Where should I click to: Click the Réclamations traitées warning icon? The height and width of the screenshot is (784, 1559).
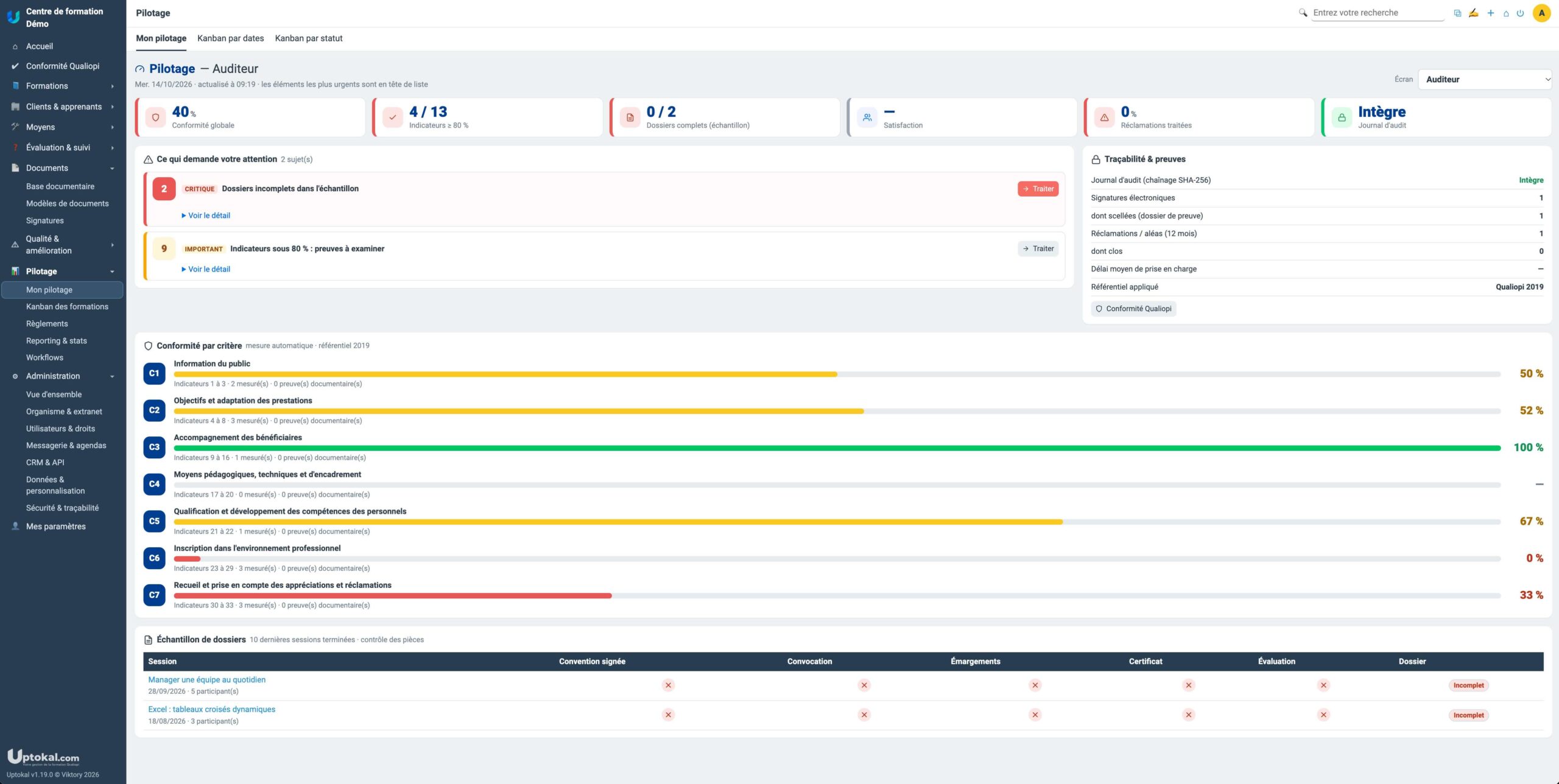point(1104,117)
